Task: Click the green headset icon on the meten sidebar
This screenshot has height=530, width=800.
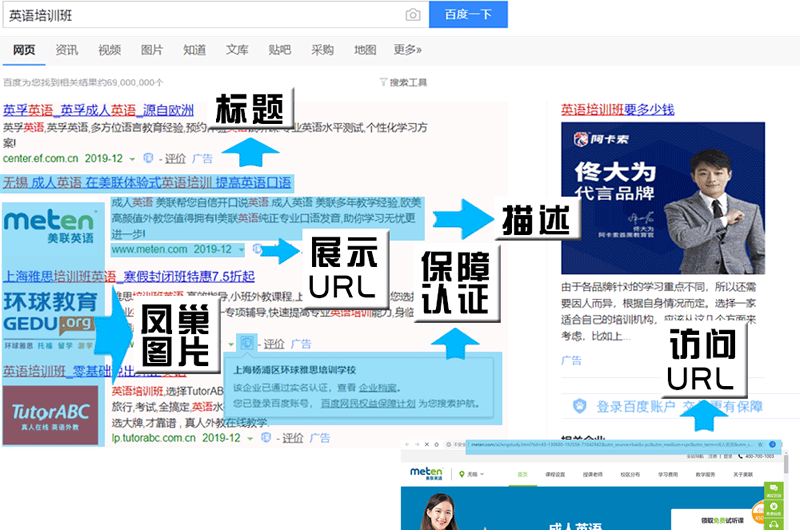Action: 773,524
